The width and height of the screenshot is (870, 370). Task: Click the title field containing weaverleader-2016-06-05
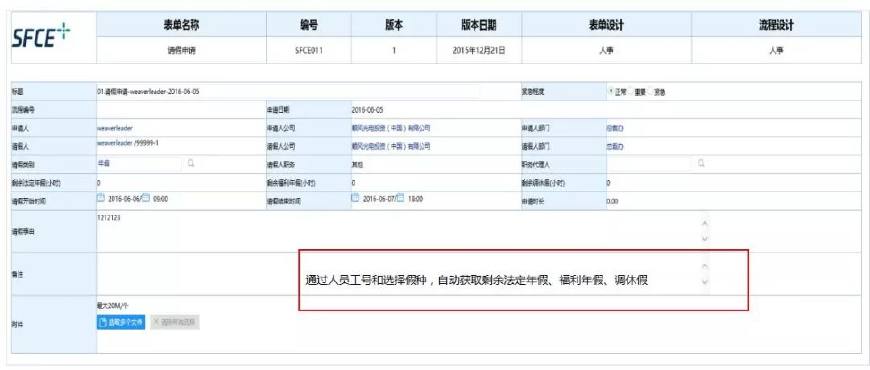point(289,92)
